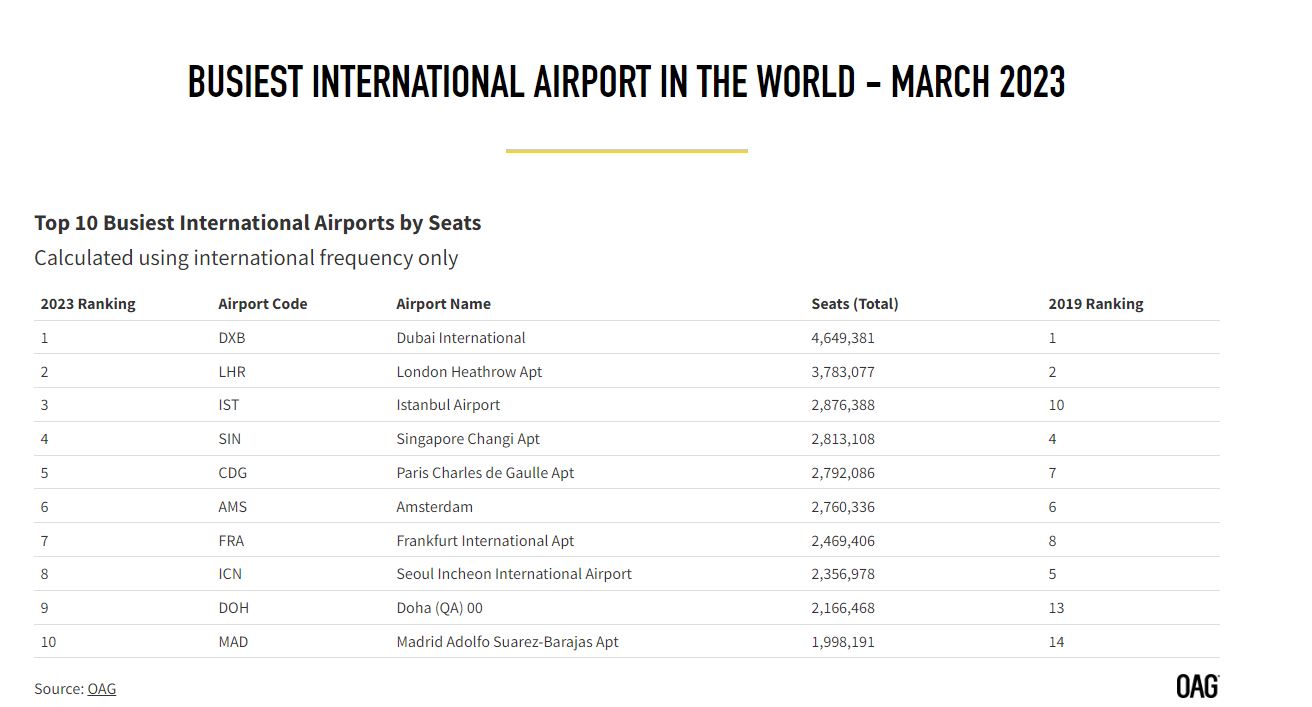Select Frankfurt International Apt name
The width and height of the screenshot is (1312, 707).
click(485, 541)
